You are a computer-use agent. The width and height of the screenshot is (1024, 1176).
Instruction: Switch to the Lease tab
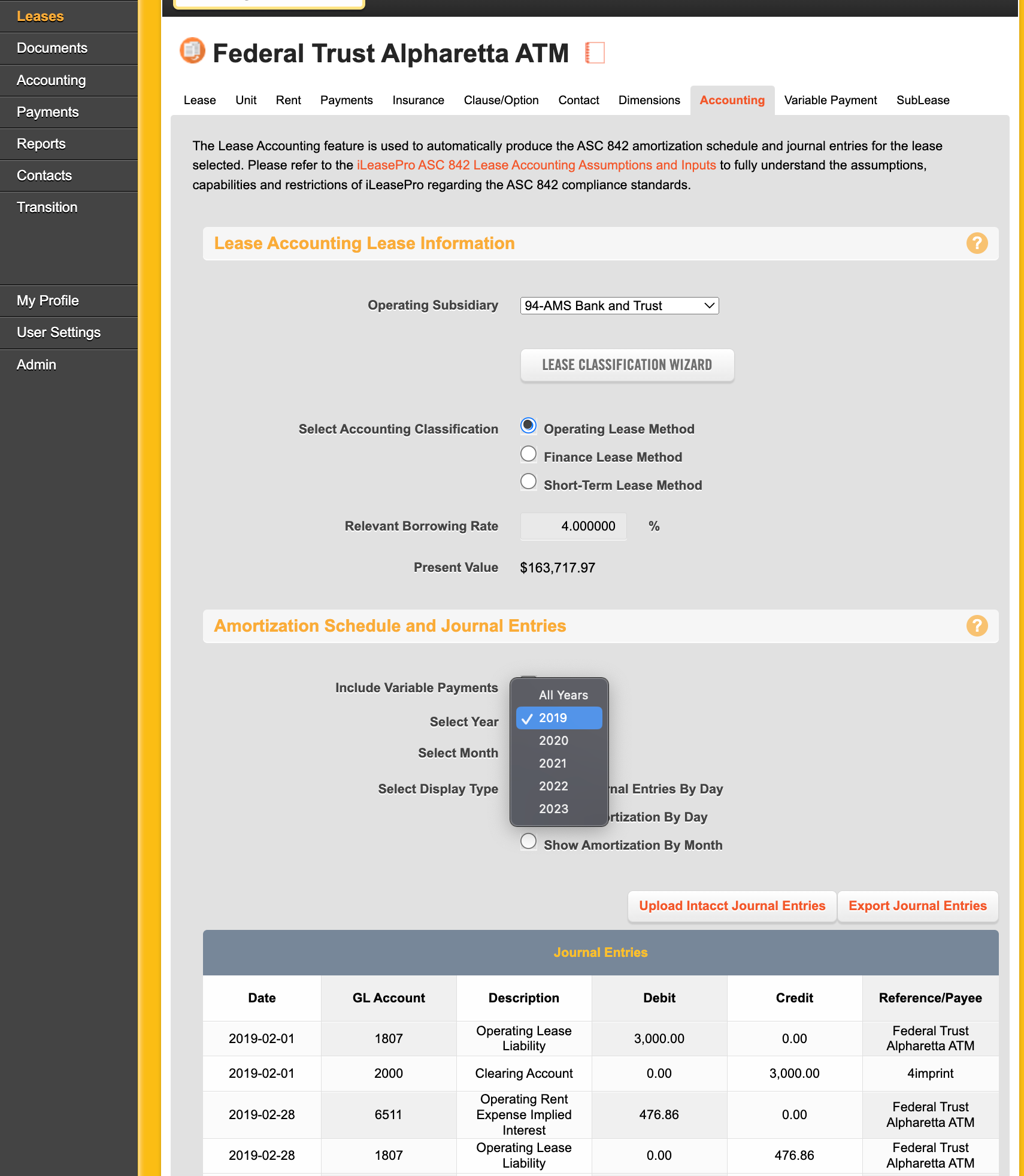[x=199, y=100]
